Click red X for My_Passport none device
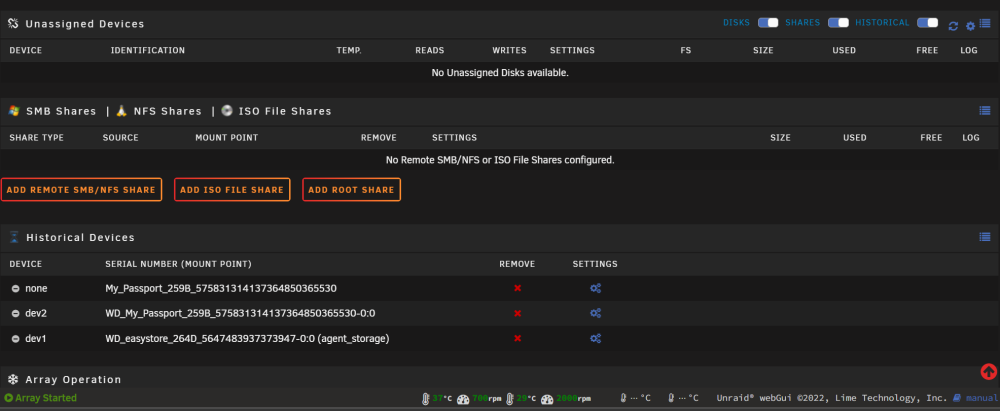 click(517, 288)
